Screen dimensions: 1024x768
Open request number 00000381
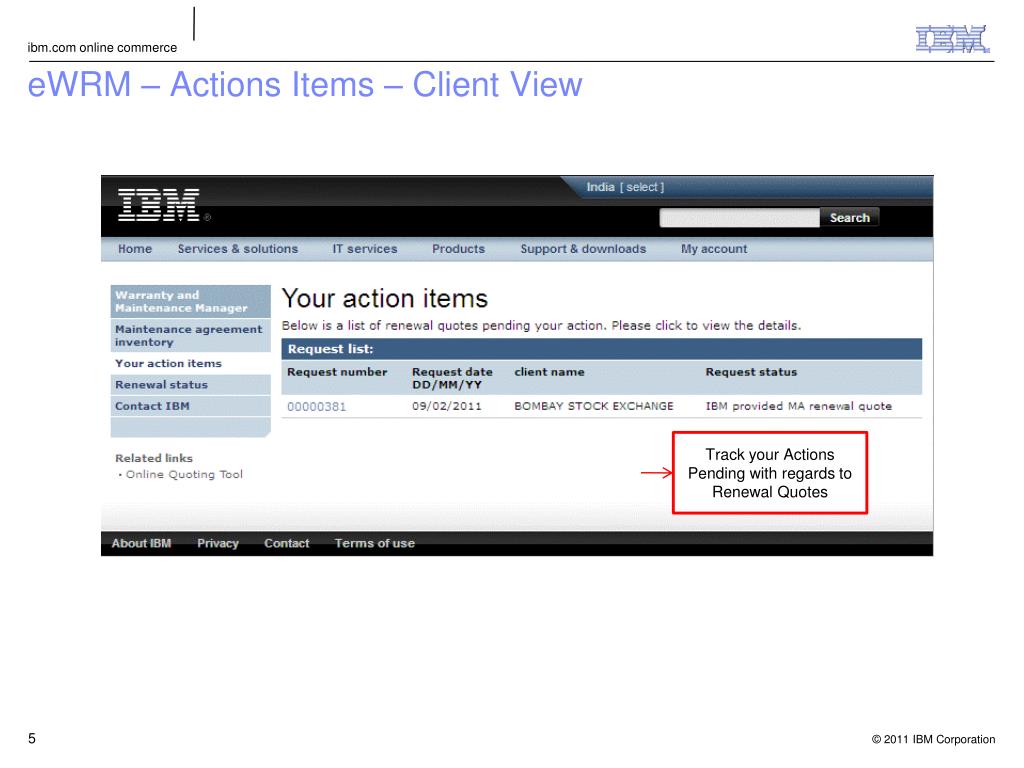[317, 406]
